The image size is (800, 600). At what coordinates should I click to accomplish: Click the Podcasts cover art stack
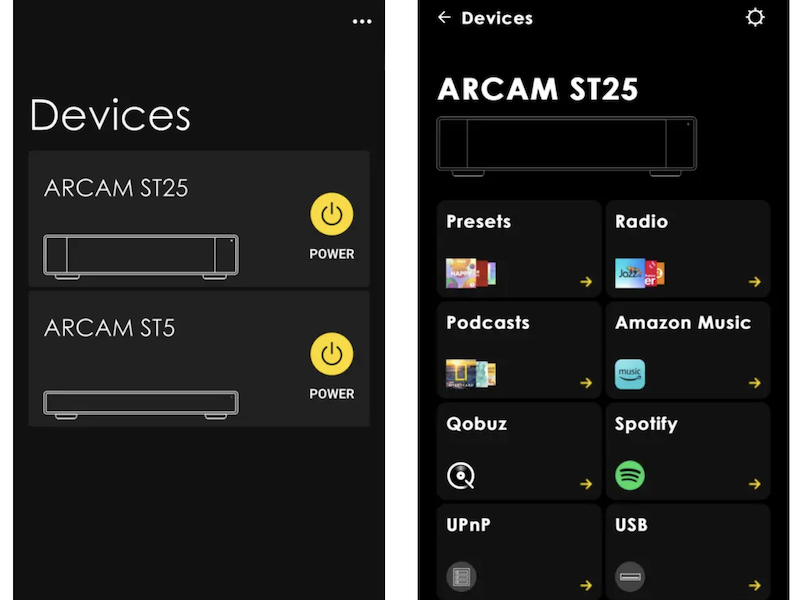471,374
